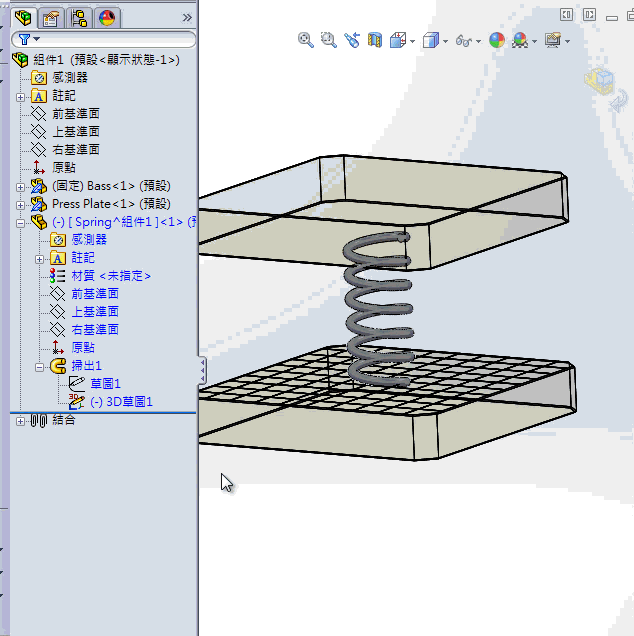The width and height of the screenshot is (634, 636).
Task: Click the material 材質 icon
Action: (58, 276)
